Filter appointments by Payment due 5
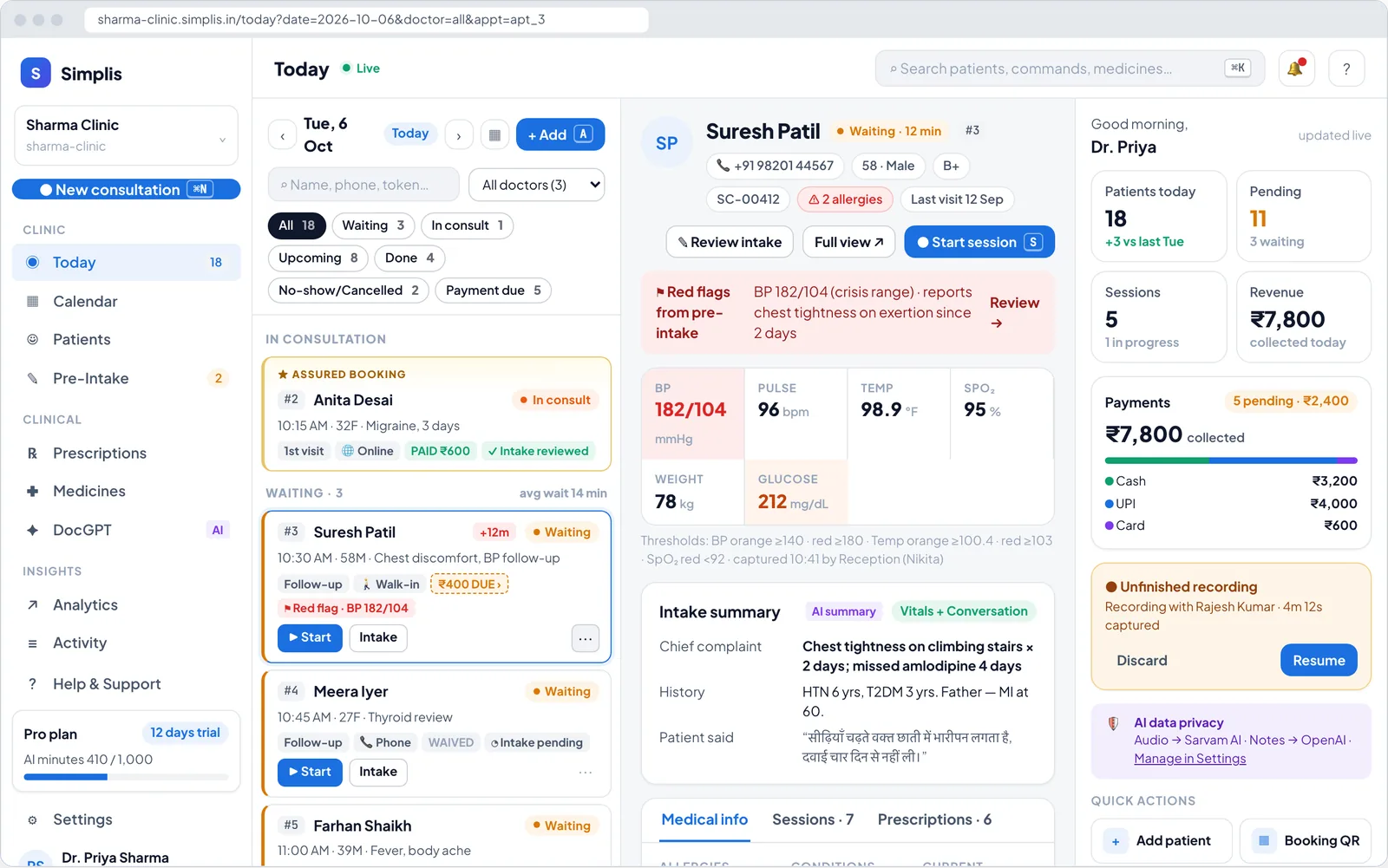The height and width of the screenshot is (868, 1388). (493, 290)
